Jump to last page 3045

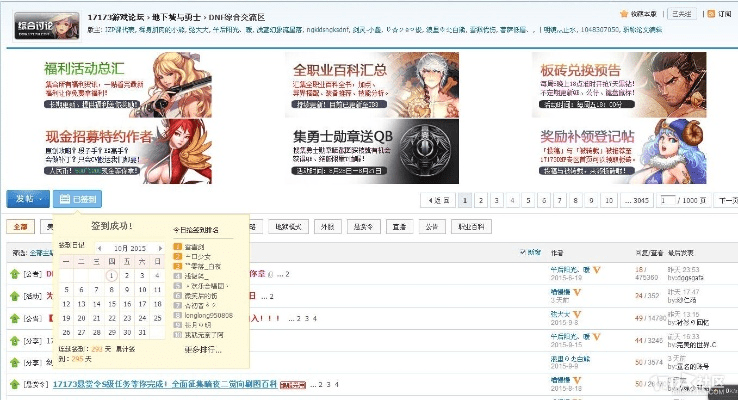point(637,200)
